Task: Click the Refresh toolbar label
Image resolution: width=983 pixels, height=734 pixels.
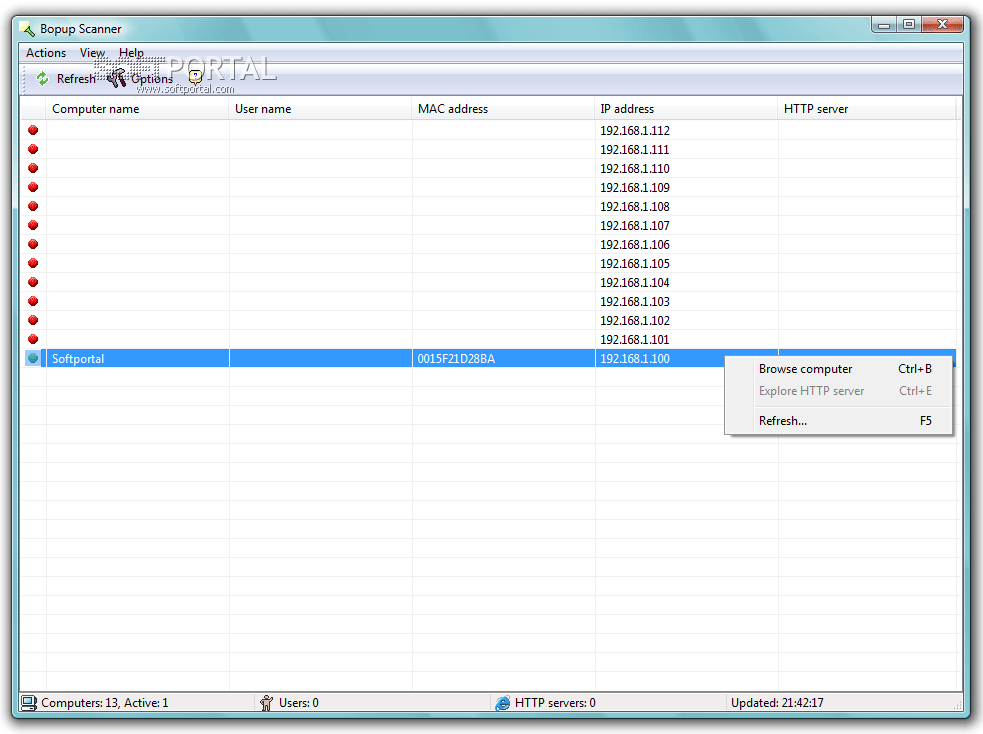Action: [76, 78]
